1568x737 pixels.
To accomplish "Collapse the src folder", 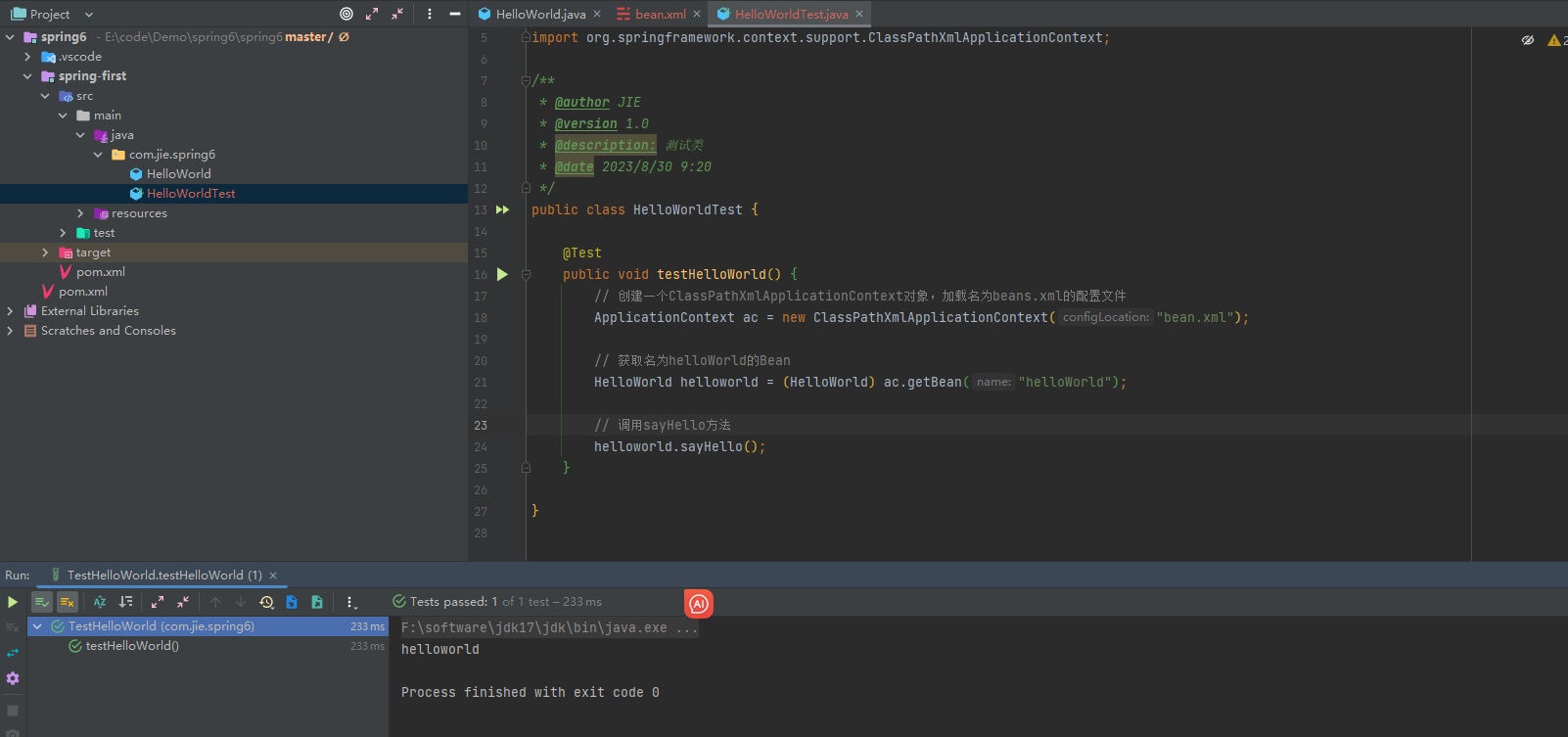I will point(45,96).
